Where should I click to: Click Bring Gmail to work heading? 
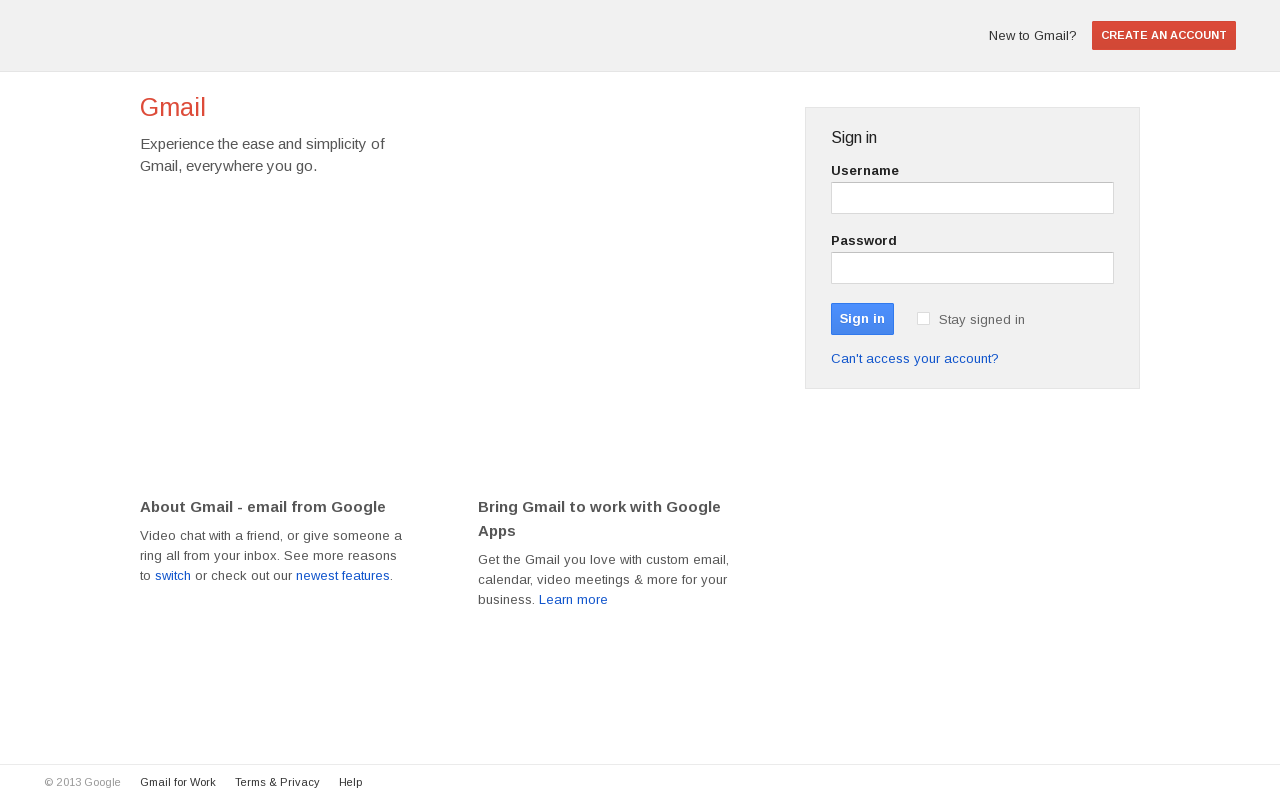pos(599,519)
